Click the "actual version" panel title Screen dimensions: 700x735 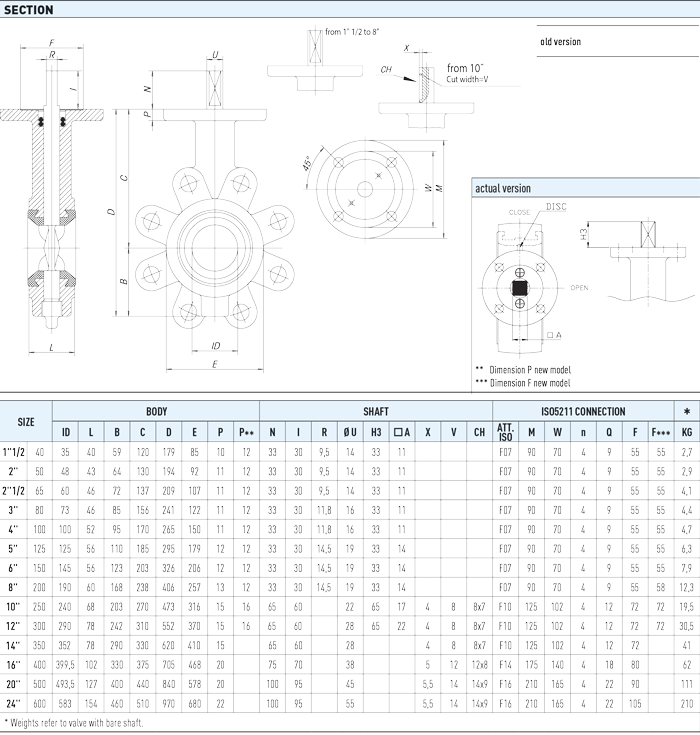click(x=503, y=188)
